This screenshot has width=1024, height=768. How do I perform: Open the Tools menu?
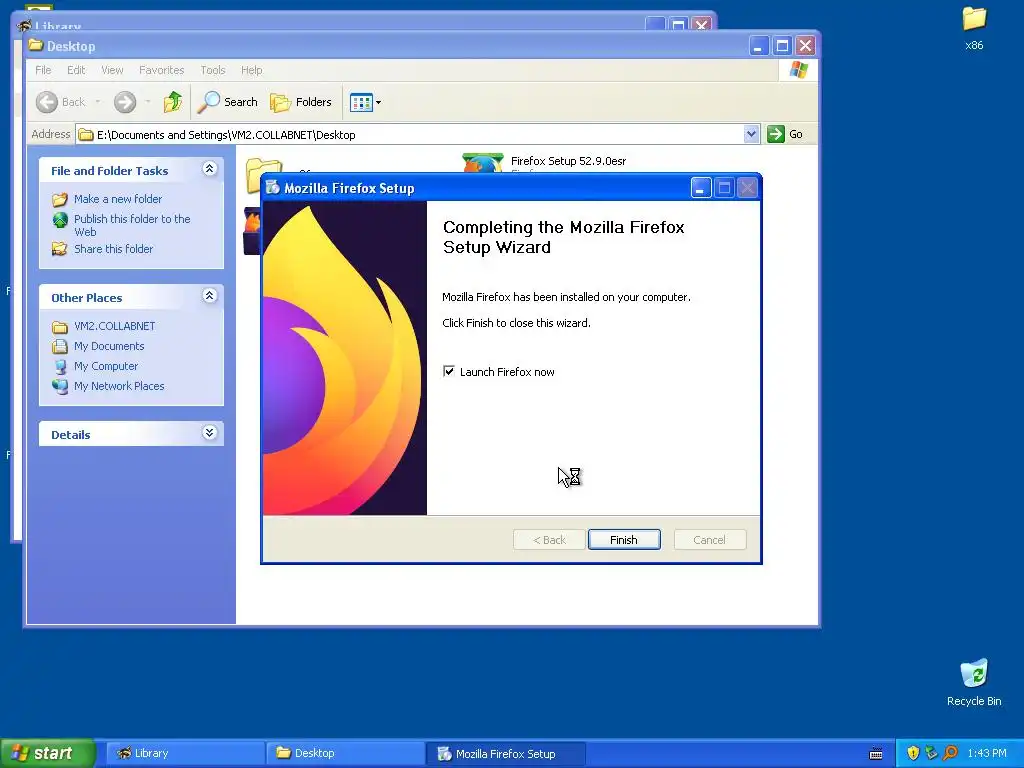[212, 70]
